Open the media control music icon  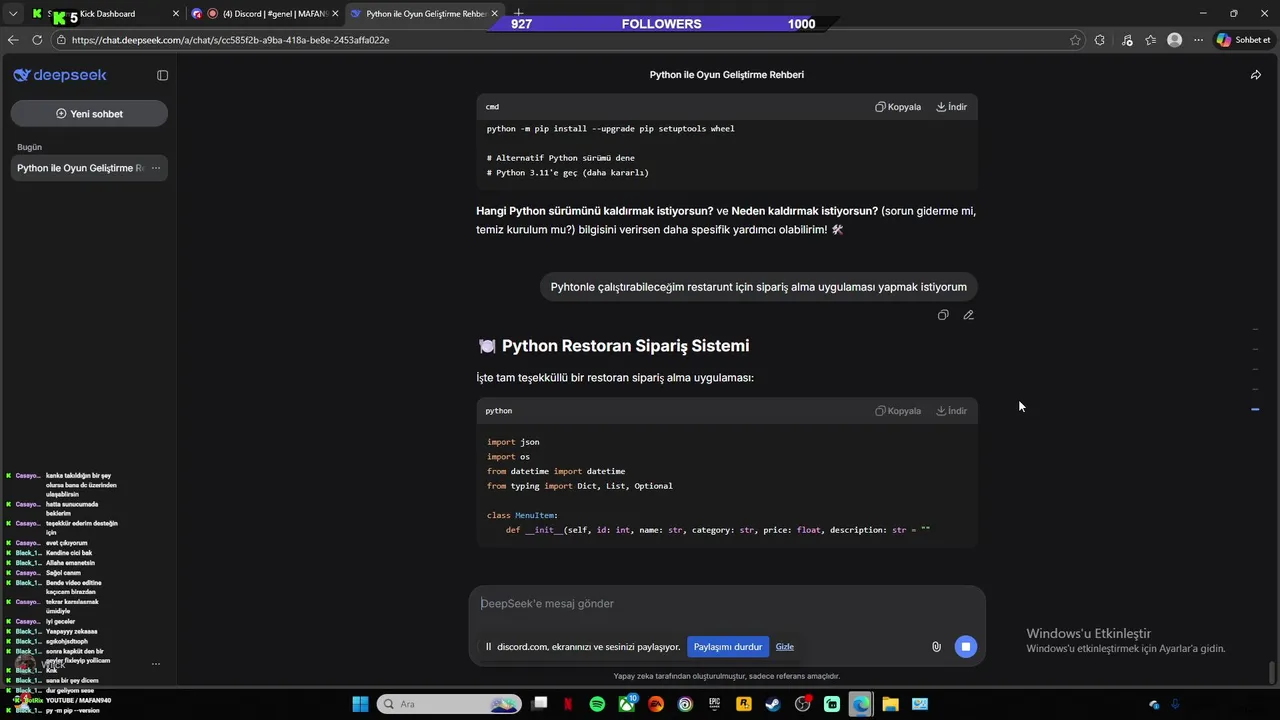click(1127, 40)
